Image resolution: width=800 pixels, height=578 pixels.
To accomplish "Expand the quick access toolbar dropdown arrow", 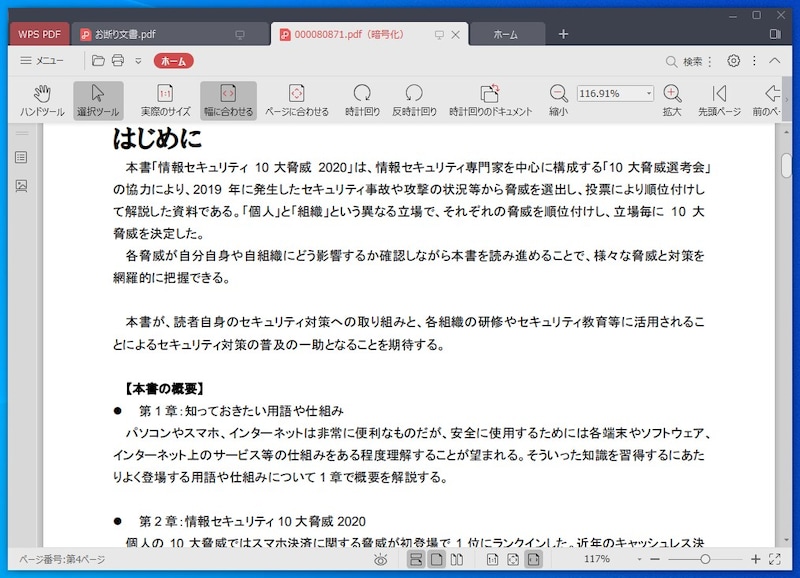I will (138, 61).
